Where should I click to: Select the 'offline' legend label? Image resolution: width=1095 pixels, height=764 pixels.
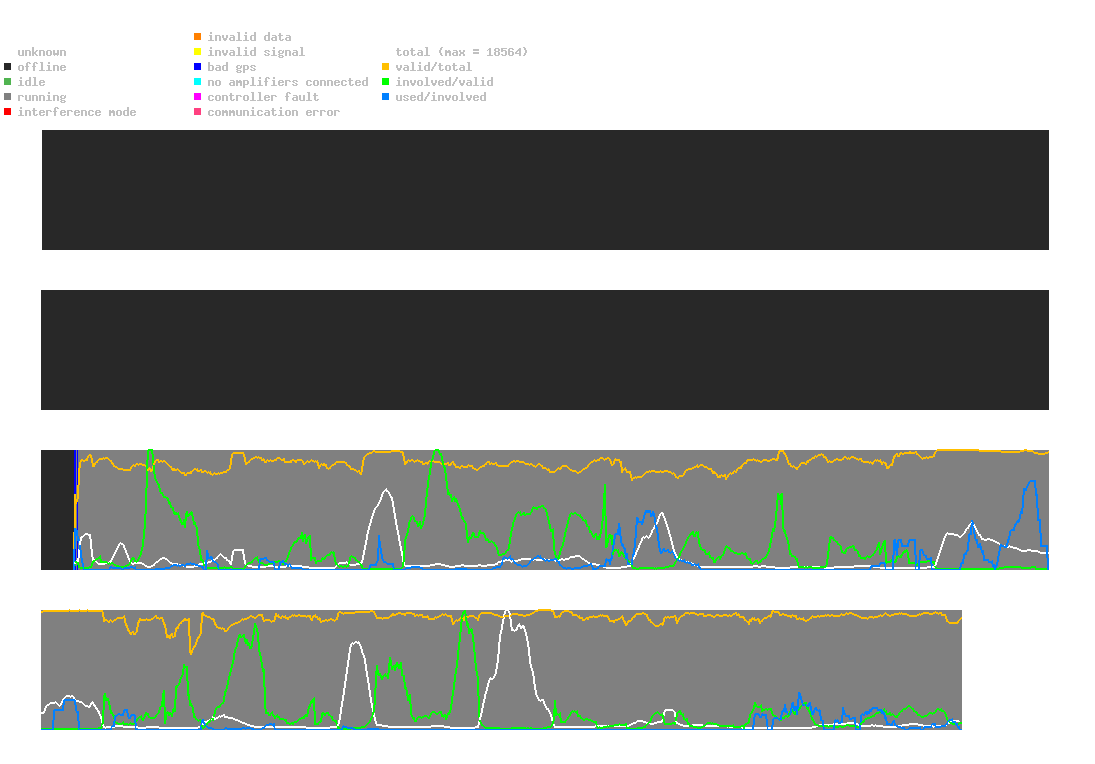[42, 67]
